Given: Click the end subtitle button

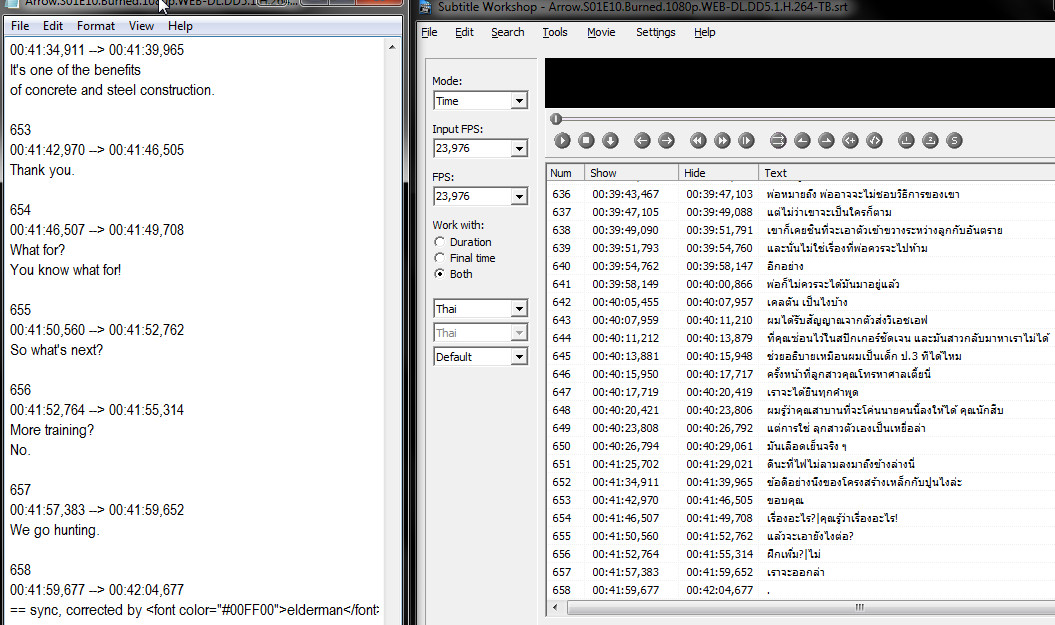Looking at the screenshot, I should coord(874,141).
